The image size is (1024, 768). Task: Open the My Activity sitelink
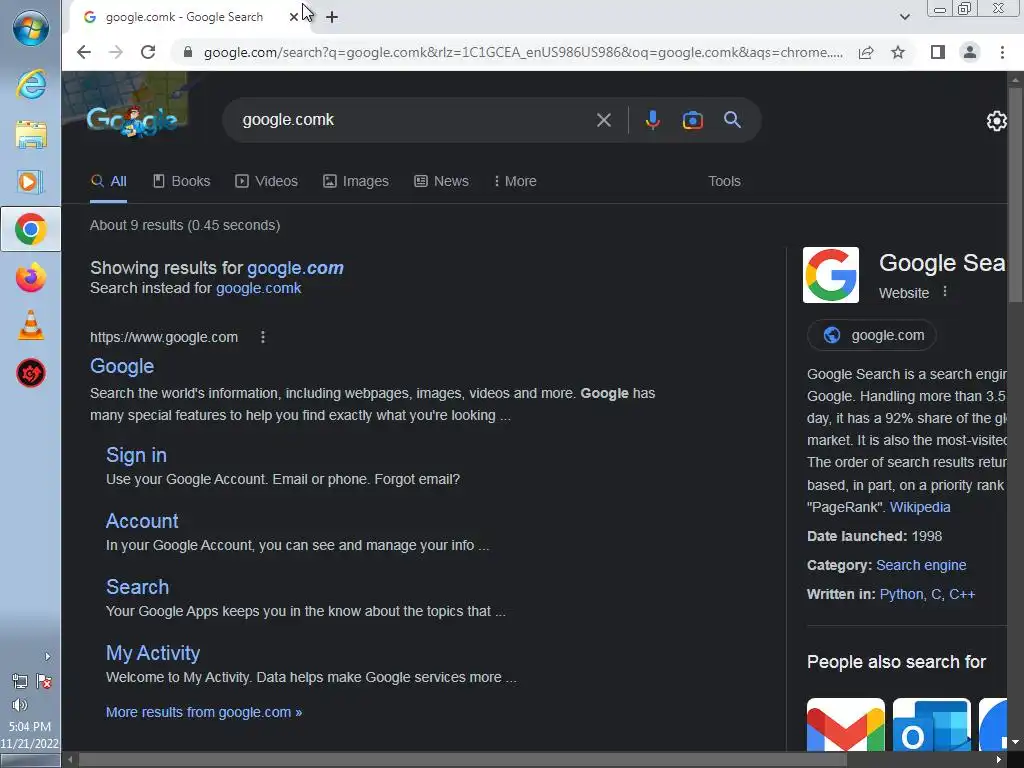click(153, 653)
